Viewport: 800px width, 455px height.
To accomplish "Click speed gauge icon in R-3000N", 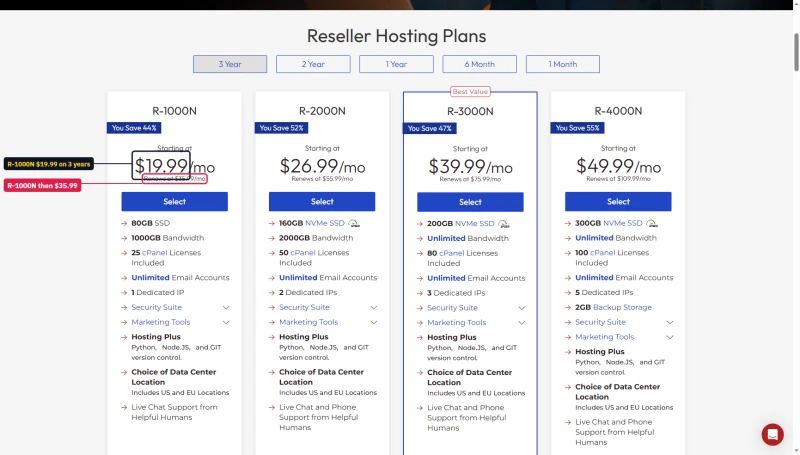I will click(x=504, y=224).
